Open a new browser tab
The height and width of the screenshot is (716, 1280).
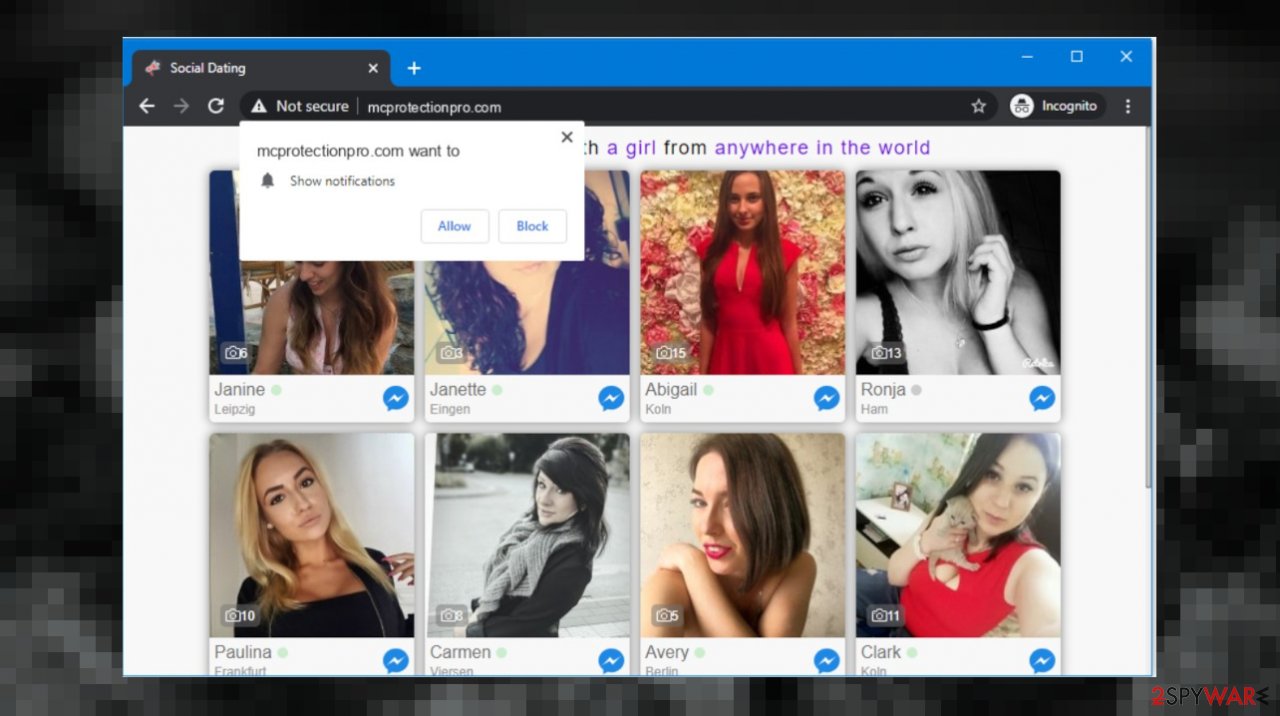[414, 68]
